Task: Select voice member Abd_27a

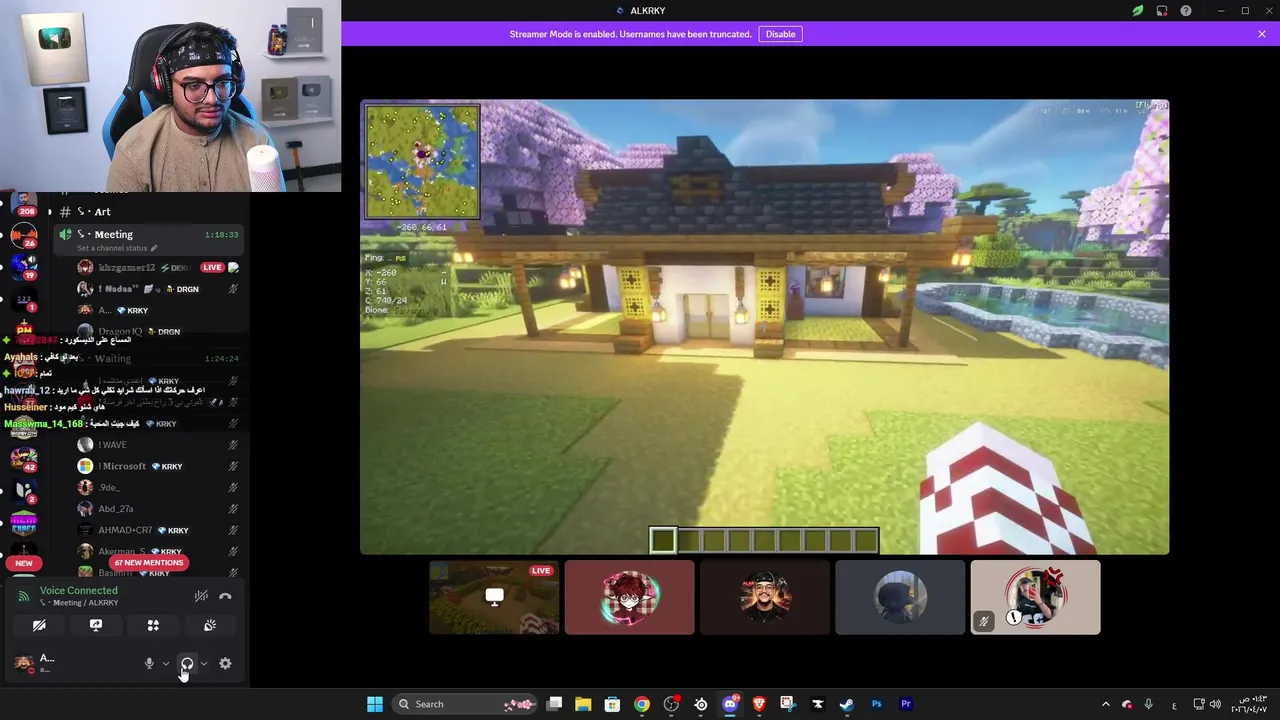Action: coord(157,509)
